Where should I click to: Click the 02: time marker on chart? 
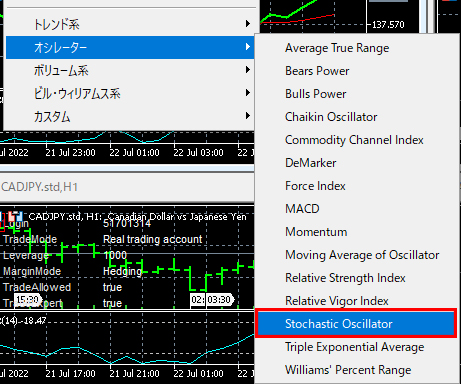coord(197,300)
